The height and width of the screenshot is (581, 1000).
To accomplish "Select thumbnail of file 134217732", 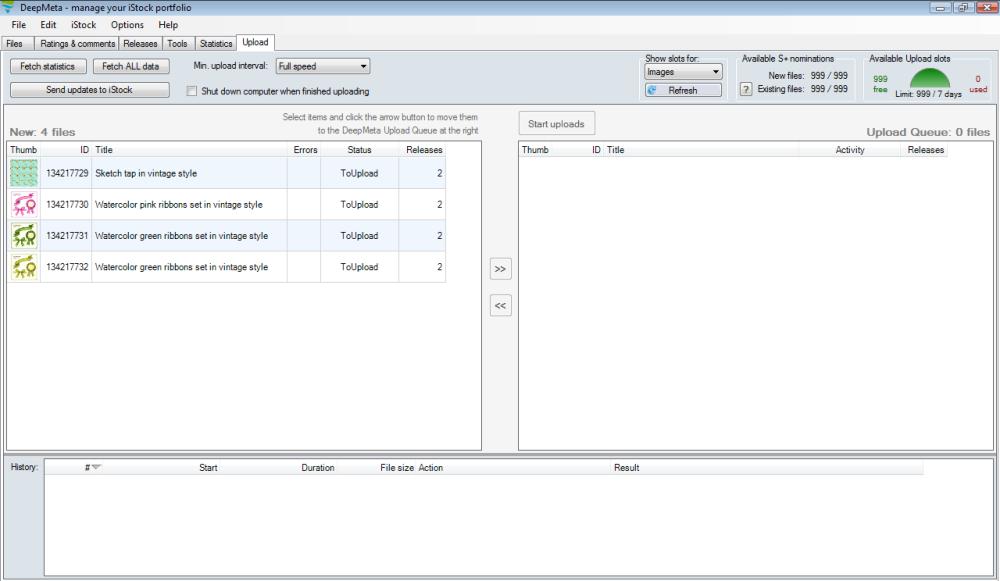I will pos(24,267).
